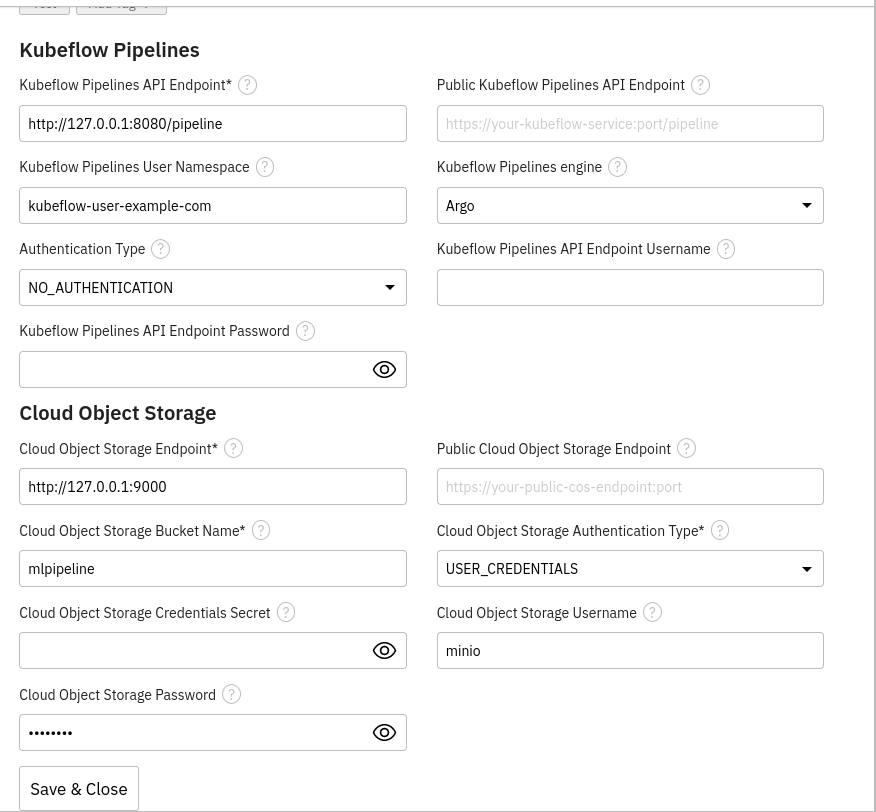
Task: Focus the Cloud Object Storage Endpoint field
Action: [x=213, y=487]
